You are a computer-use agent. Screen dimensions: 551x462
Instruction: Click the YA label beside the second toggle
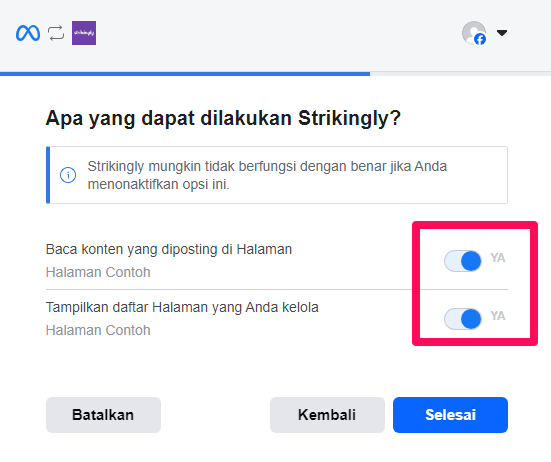click(498, 316)
